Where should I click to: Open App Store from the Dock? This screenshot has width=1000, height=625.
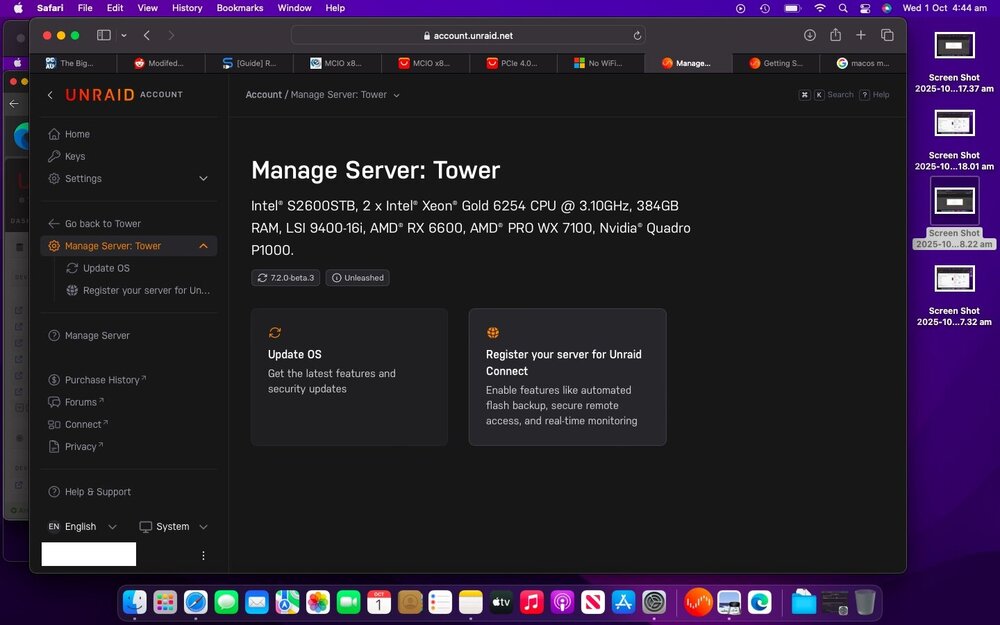click(623, 602)
